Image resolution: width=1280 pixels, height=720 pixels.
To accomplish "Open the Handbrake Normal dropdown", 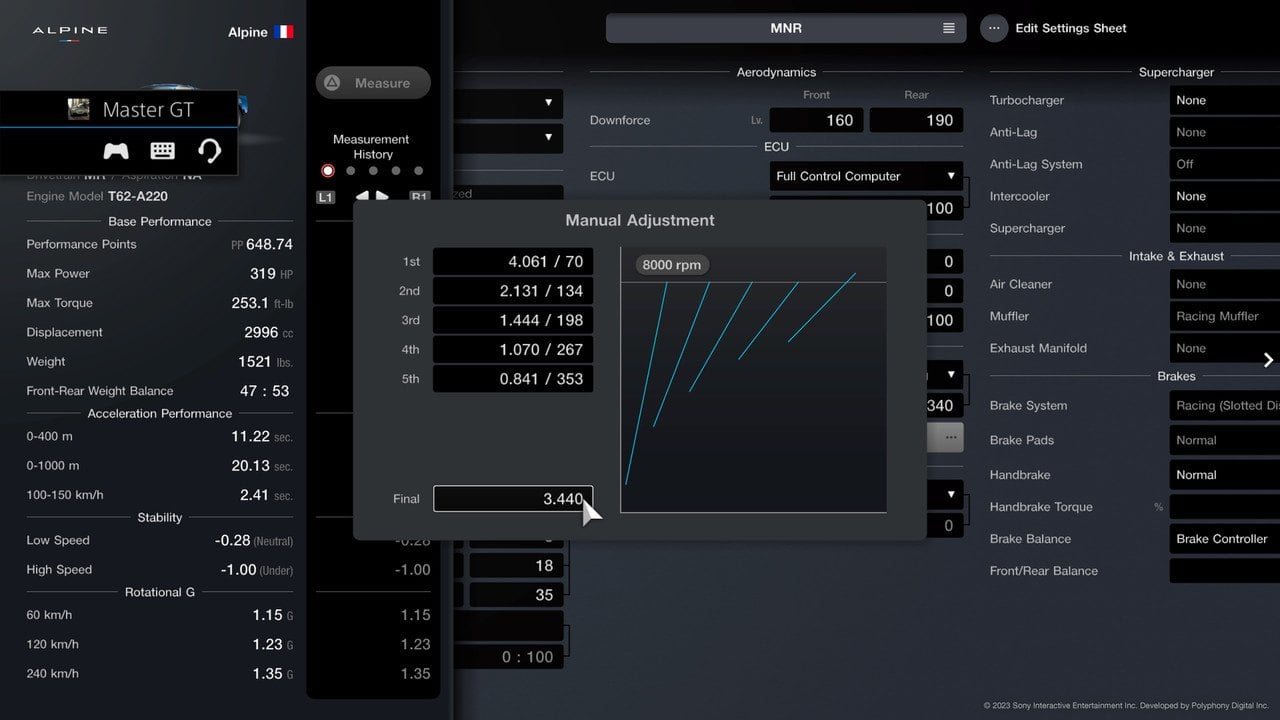I will [x=1224, y=475].
